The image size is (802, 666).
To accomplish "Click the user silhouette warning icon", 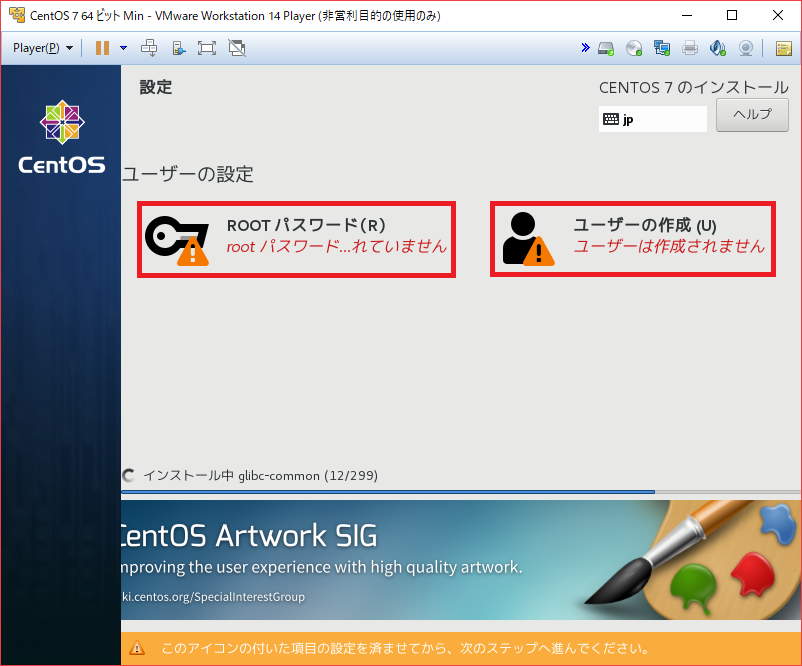I will 528,239.
